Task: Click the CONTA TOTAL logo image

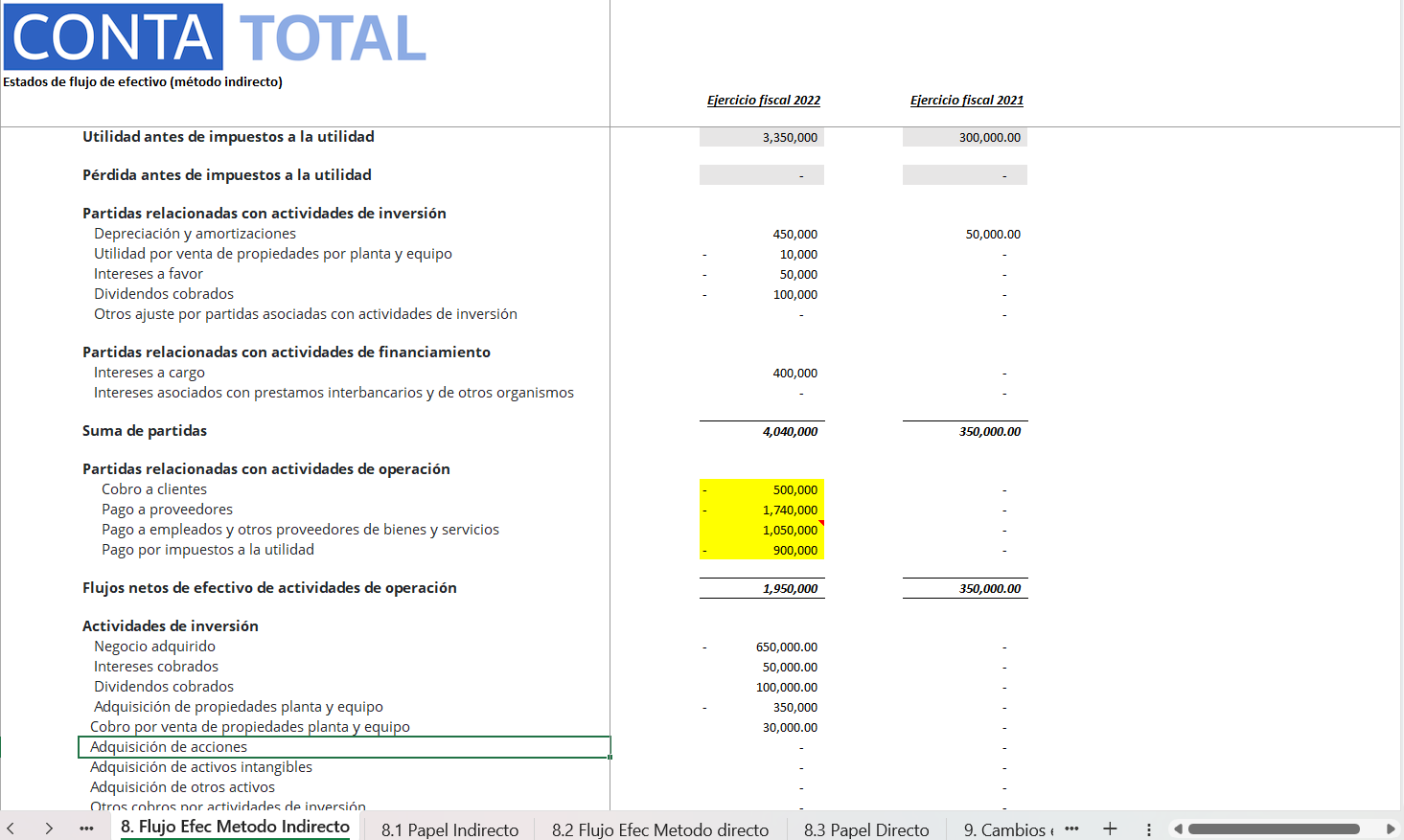Action: coord(216,38)
